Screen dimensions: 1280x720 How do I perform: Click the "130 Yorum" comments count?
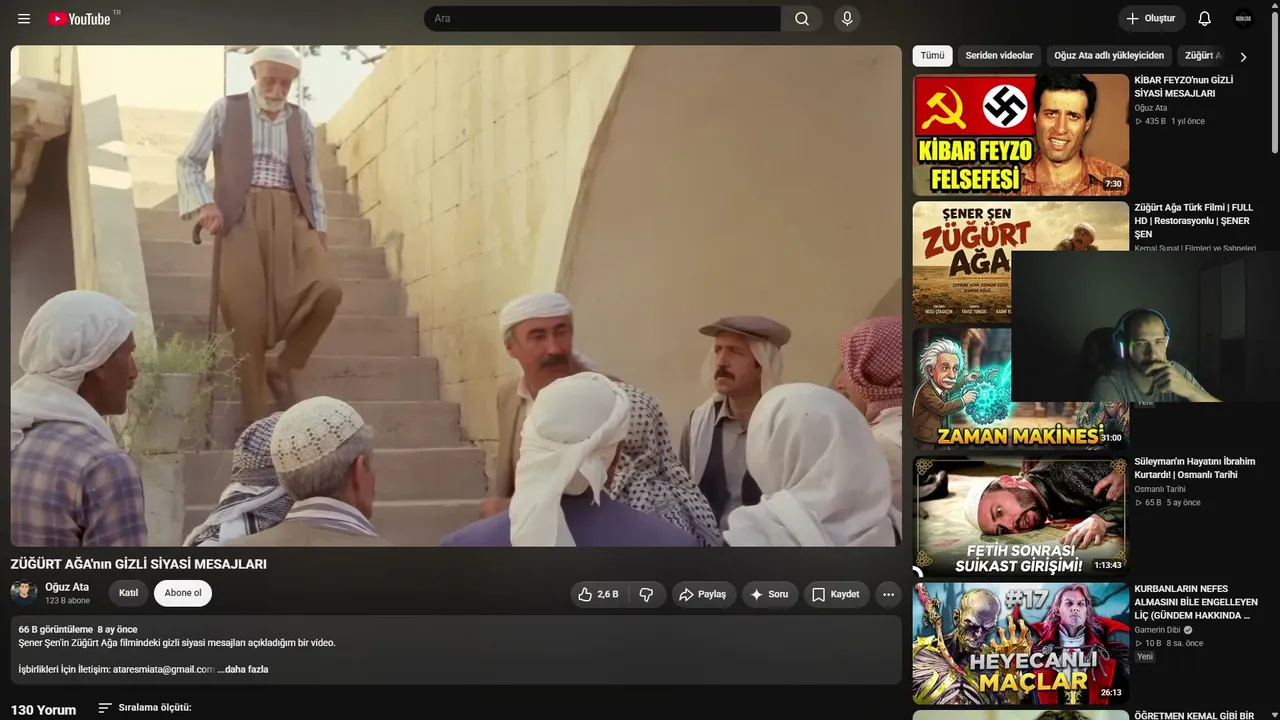(43, 710)
